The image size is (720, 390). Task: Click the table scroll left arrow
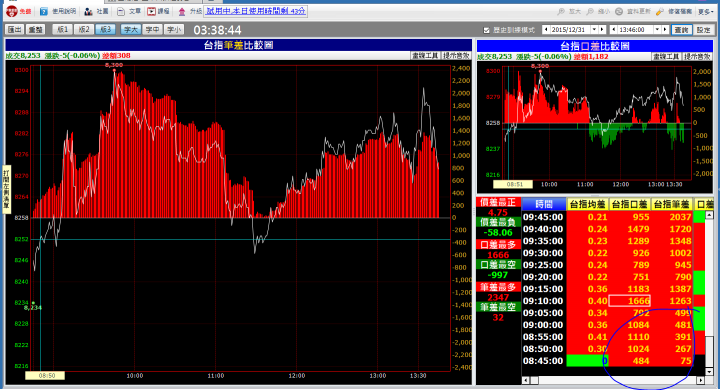526,380
